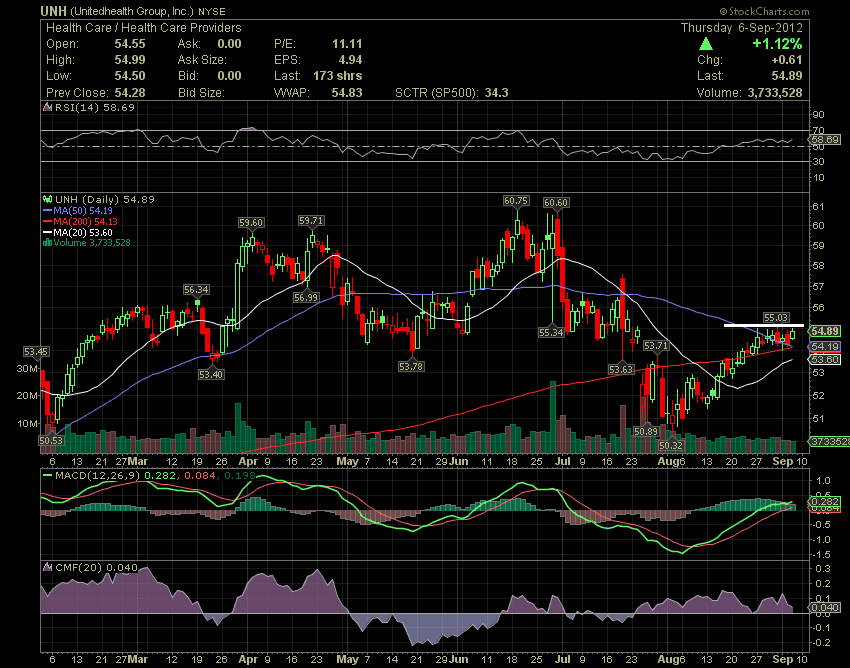The width and height of the screenshot is (850, 668).
Task: Click the Thursday 6-Sep-2012 date
Action: coord(742,28)
